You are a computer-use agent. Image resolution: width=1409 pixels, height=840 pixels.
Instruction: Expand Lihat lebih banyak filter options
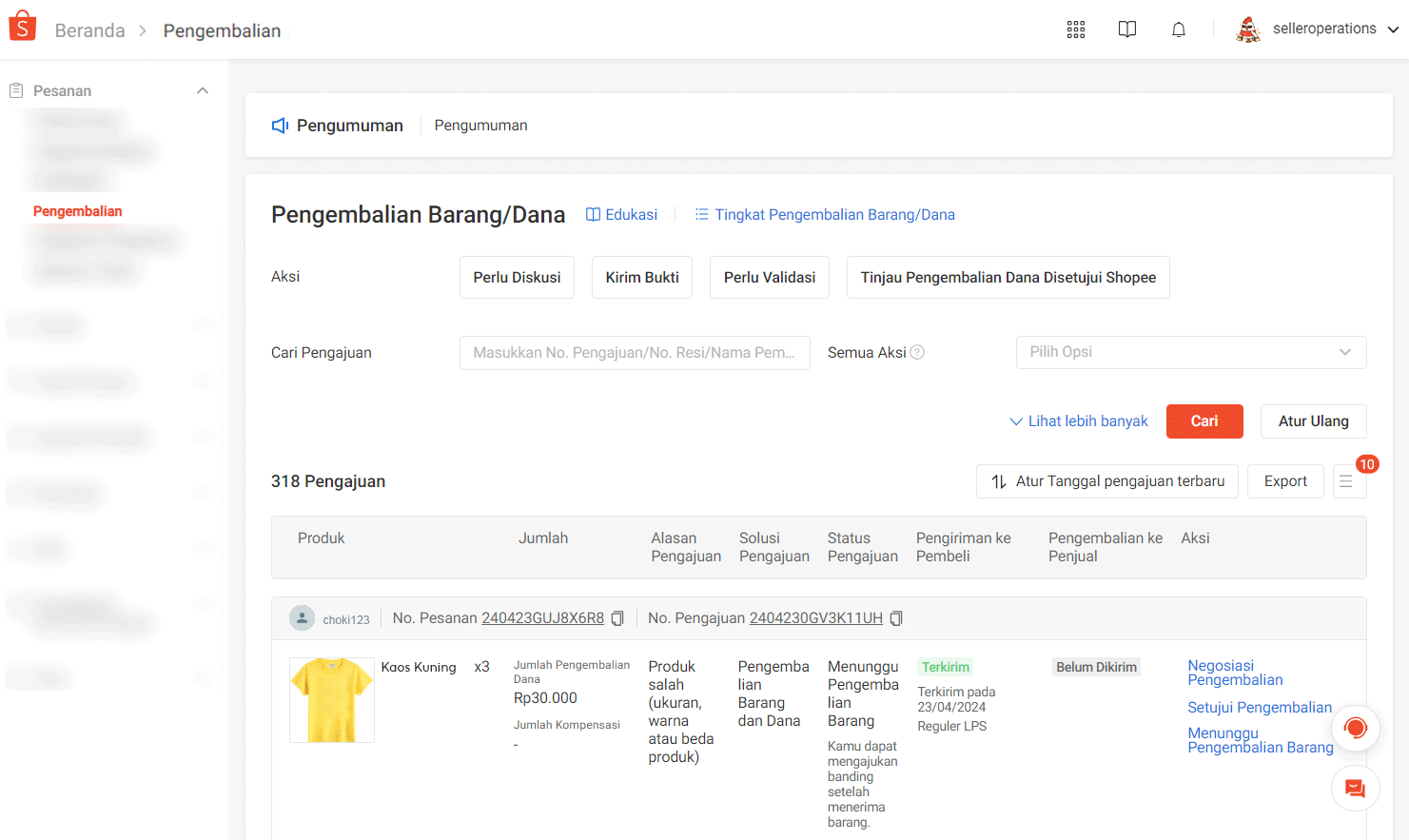[x=1078, y=420]
